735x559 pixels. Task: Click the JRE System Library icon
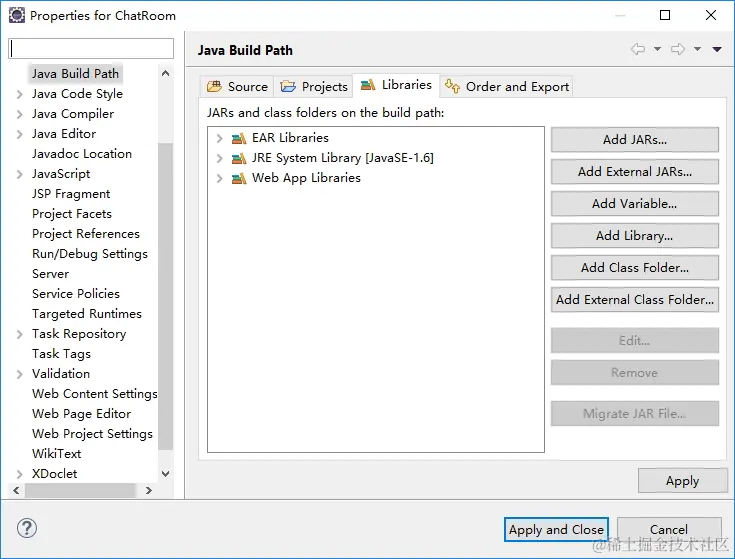click(239, 158)
